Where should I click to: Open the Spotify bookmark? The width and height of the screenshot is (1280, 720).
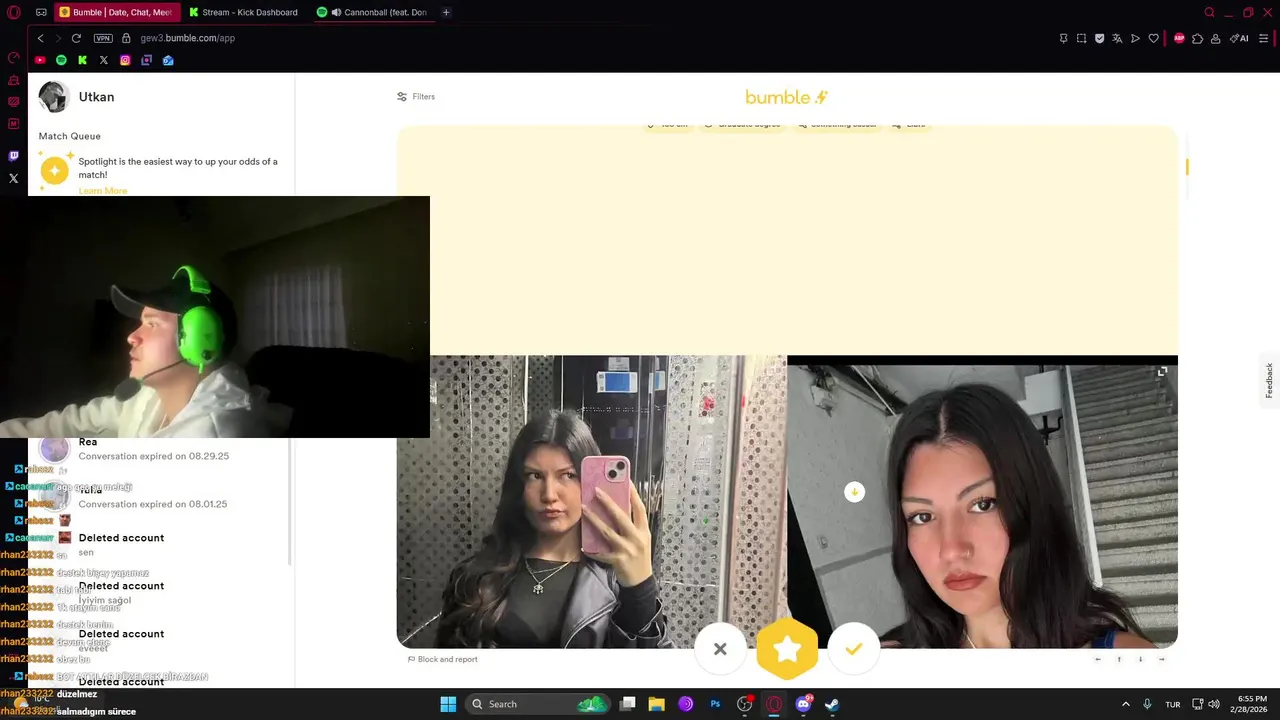(x=61, y=60)
